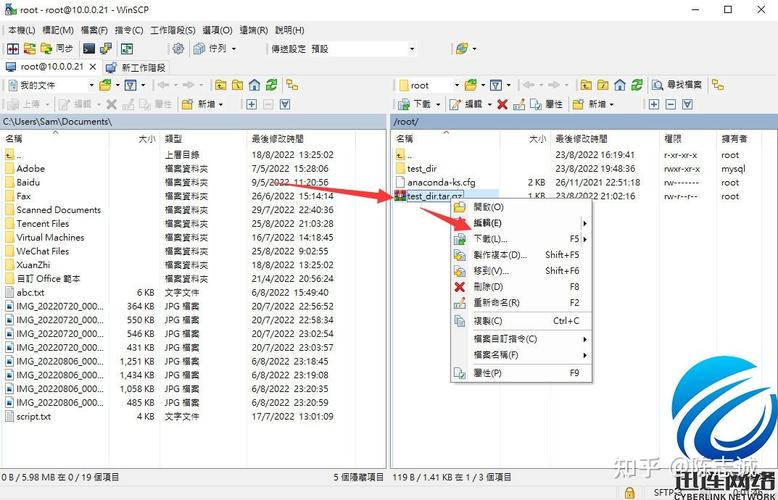This screenshot has width=778, height=500.
Task: Choose 下載(L)... in context menu
Action: [521, 239]
